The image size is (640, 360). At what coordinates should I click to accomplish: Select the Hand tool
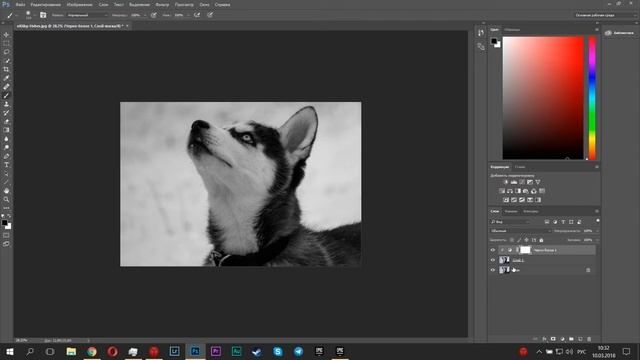pyautogui.click(x=6, y=191)
